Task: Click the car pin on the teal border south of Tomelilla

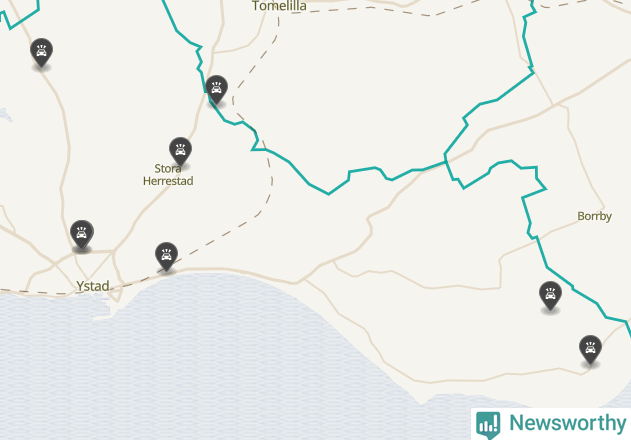Action: (x=217, y=89)
